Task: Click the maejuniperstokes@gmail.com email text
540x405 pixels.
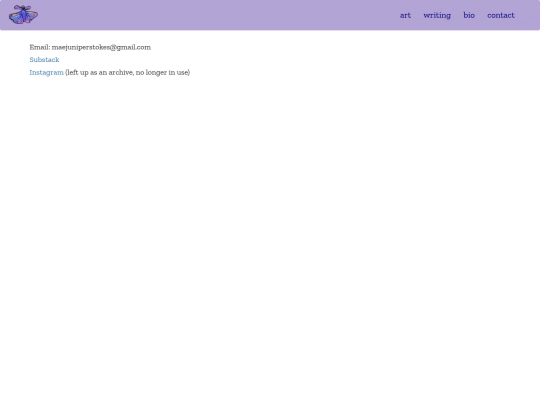Action: [x=101, y=47]
